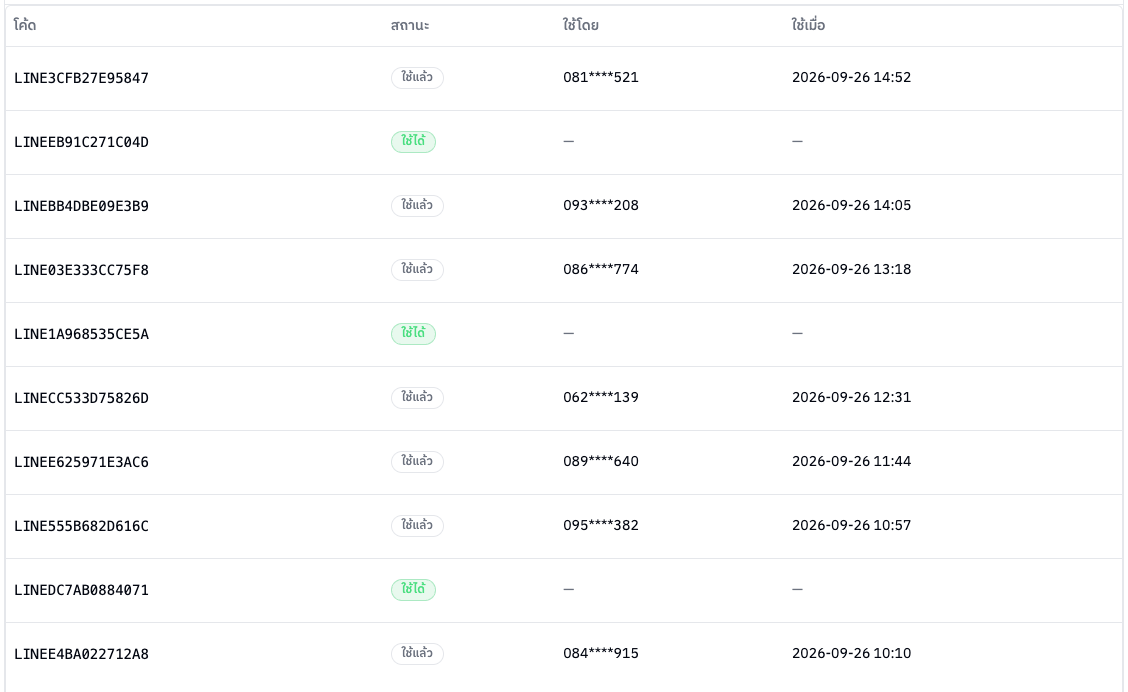Click phone number 089****640
Viewport: 1128px width, 692px height.
click(601, 461)
